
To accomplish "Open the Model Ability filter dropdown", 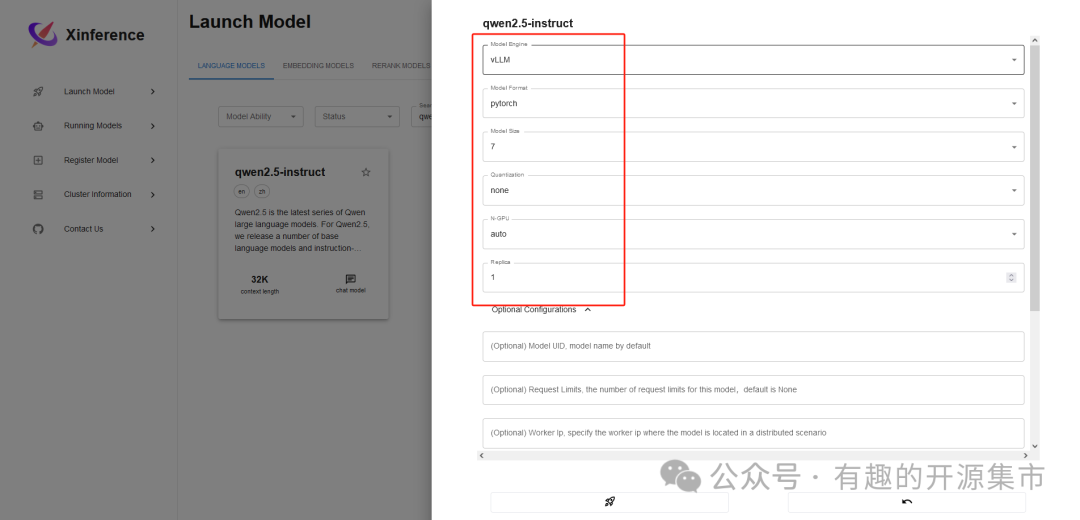I will pos(260,116).
